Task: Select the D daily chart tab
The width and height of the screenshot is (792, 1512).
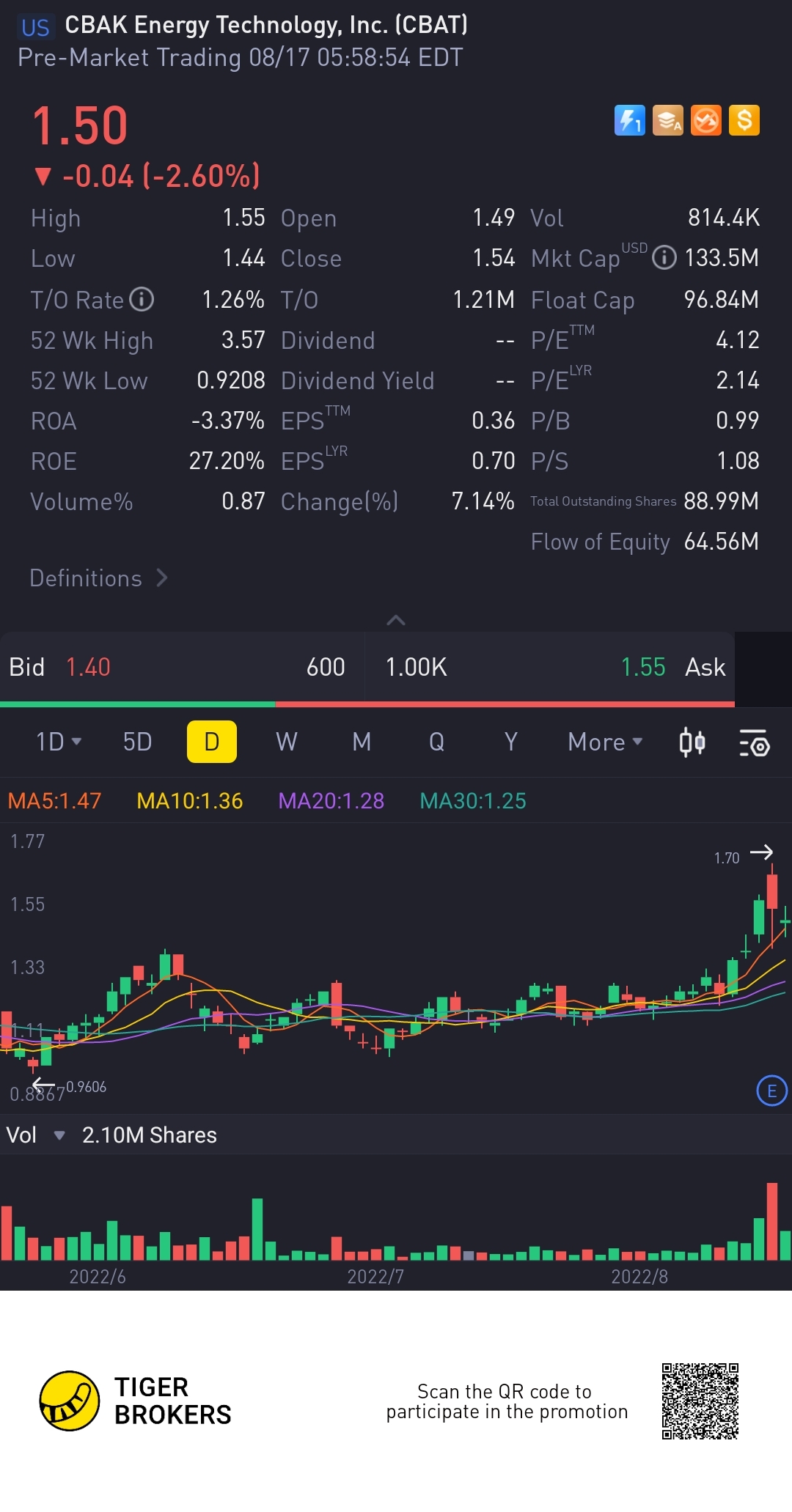Action: 212,742
